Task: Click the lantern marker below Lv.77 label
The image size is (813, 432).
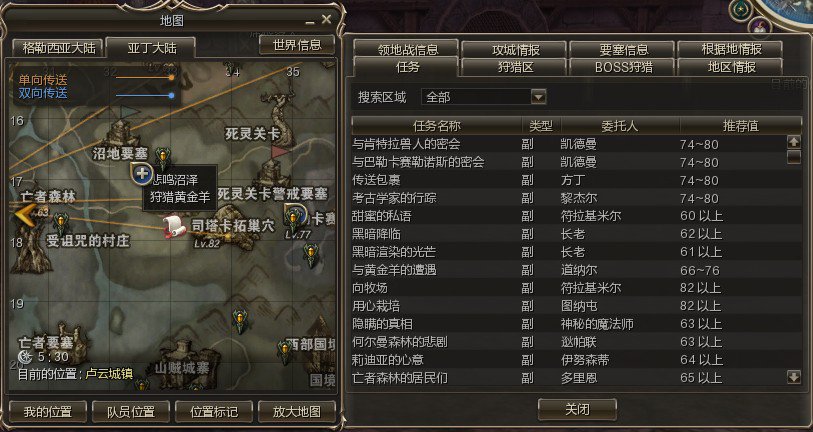Action: 311,255
